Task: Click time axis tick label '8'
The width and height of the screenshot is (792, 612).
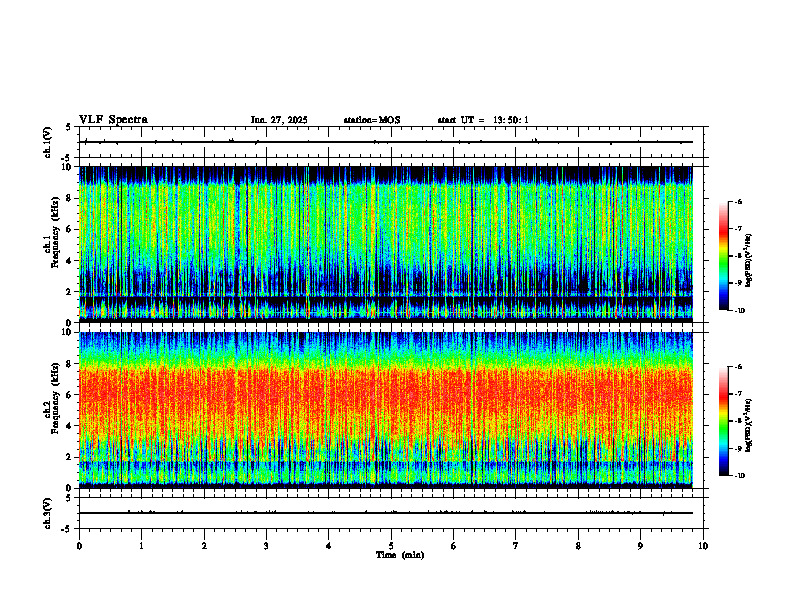Action: point(578,546)
